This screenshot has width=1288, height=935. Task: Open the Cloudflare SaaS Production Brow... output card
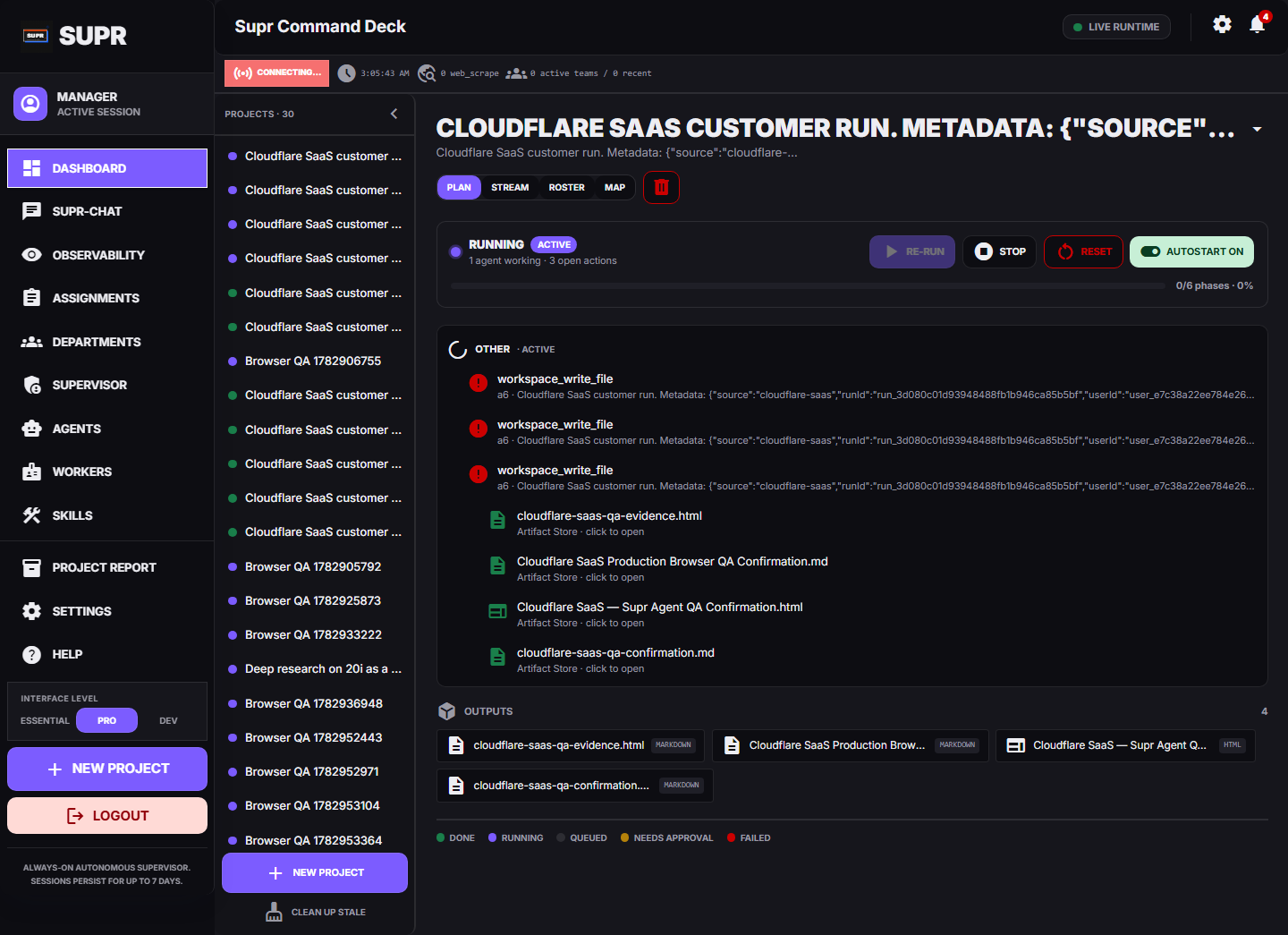pyautogui.click(x=851, y=745)
